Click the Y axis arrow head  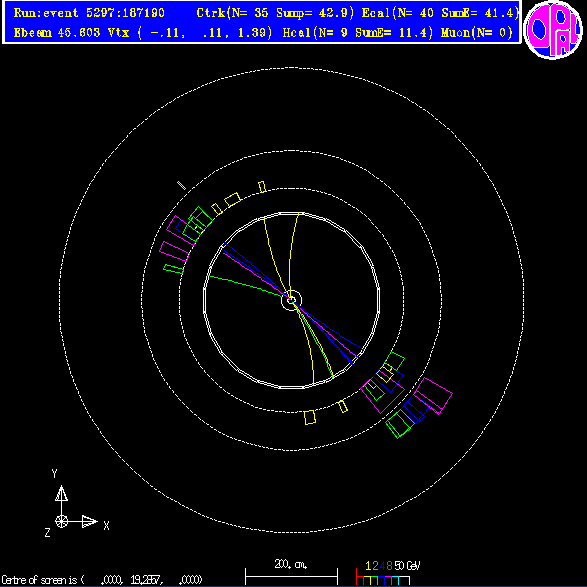click(x=61, y=493)
